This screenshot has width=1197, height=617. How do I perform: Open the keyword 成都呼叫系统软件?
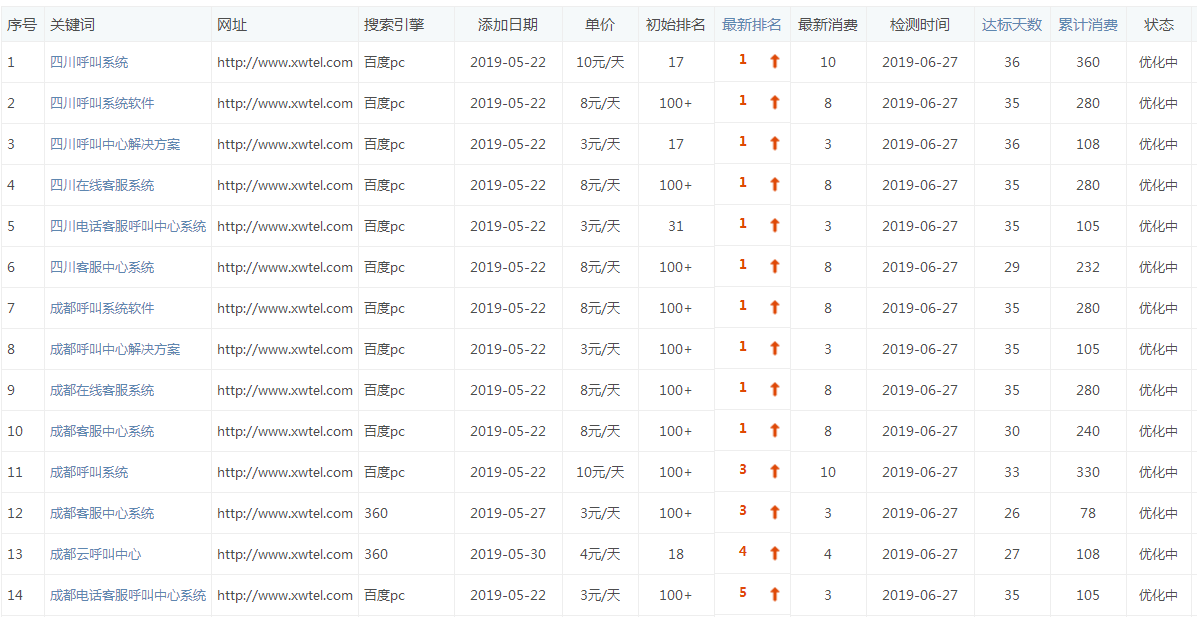click(102, 308)
